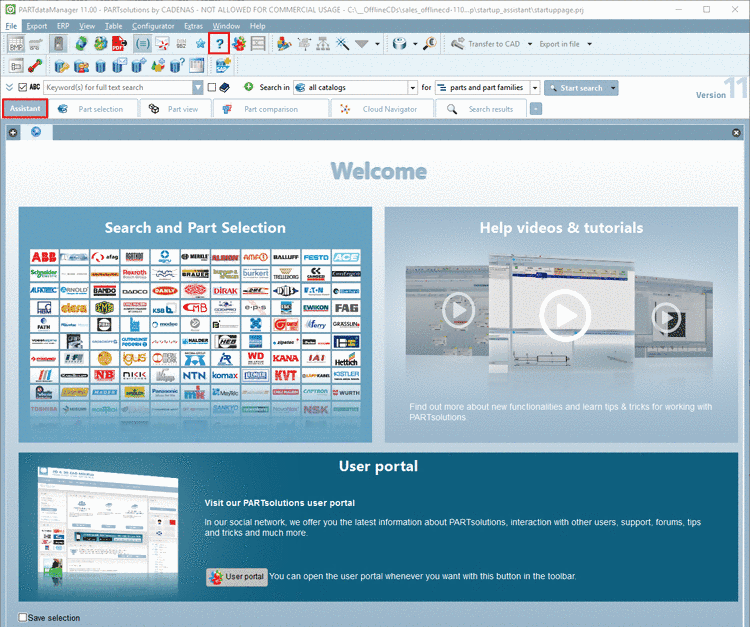
Task: Click the PDF export icon
Action: pyautogui.click(x=119, y=44)
